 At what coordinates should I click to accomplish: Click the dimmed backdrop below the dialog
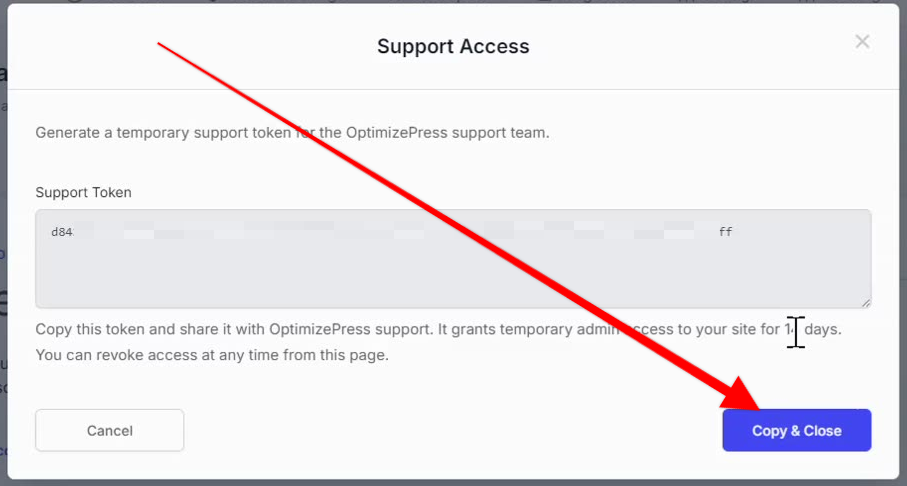coord(453,483)
